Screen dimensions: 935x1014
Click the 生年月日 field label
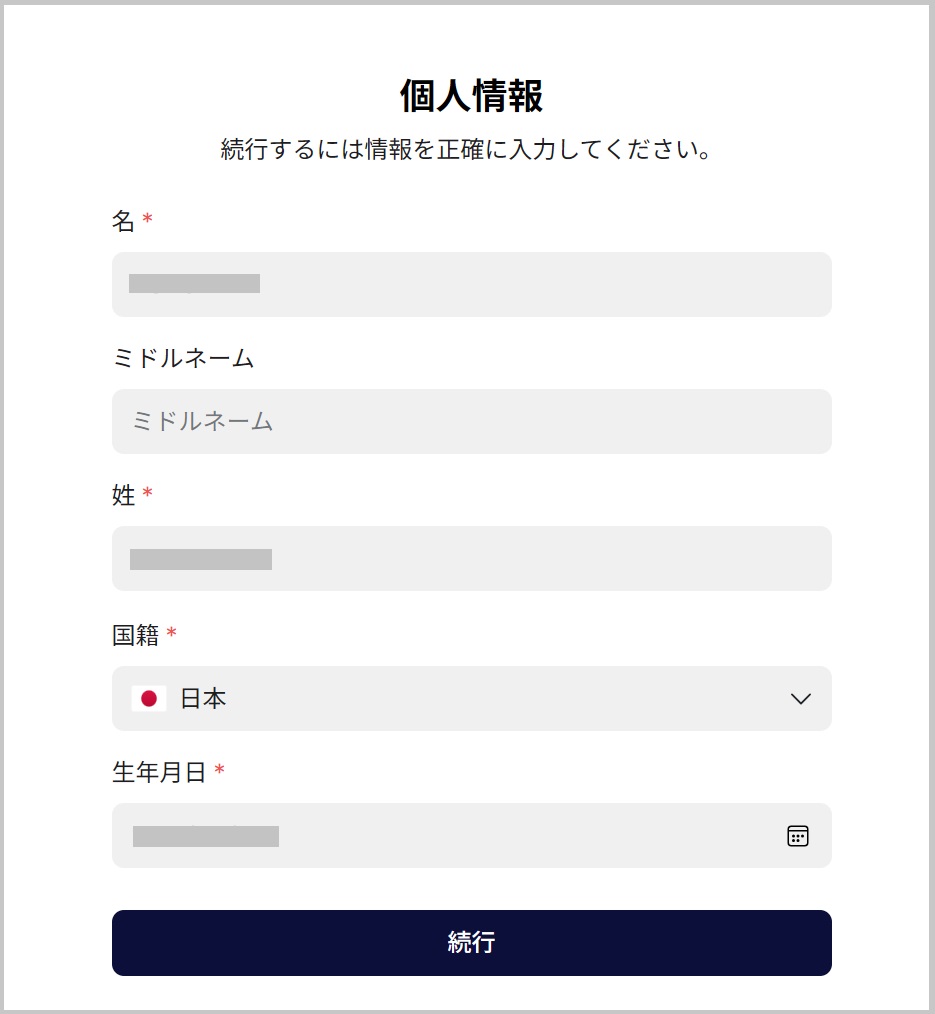tap(159, 772)
